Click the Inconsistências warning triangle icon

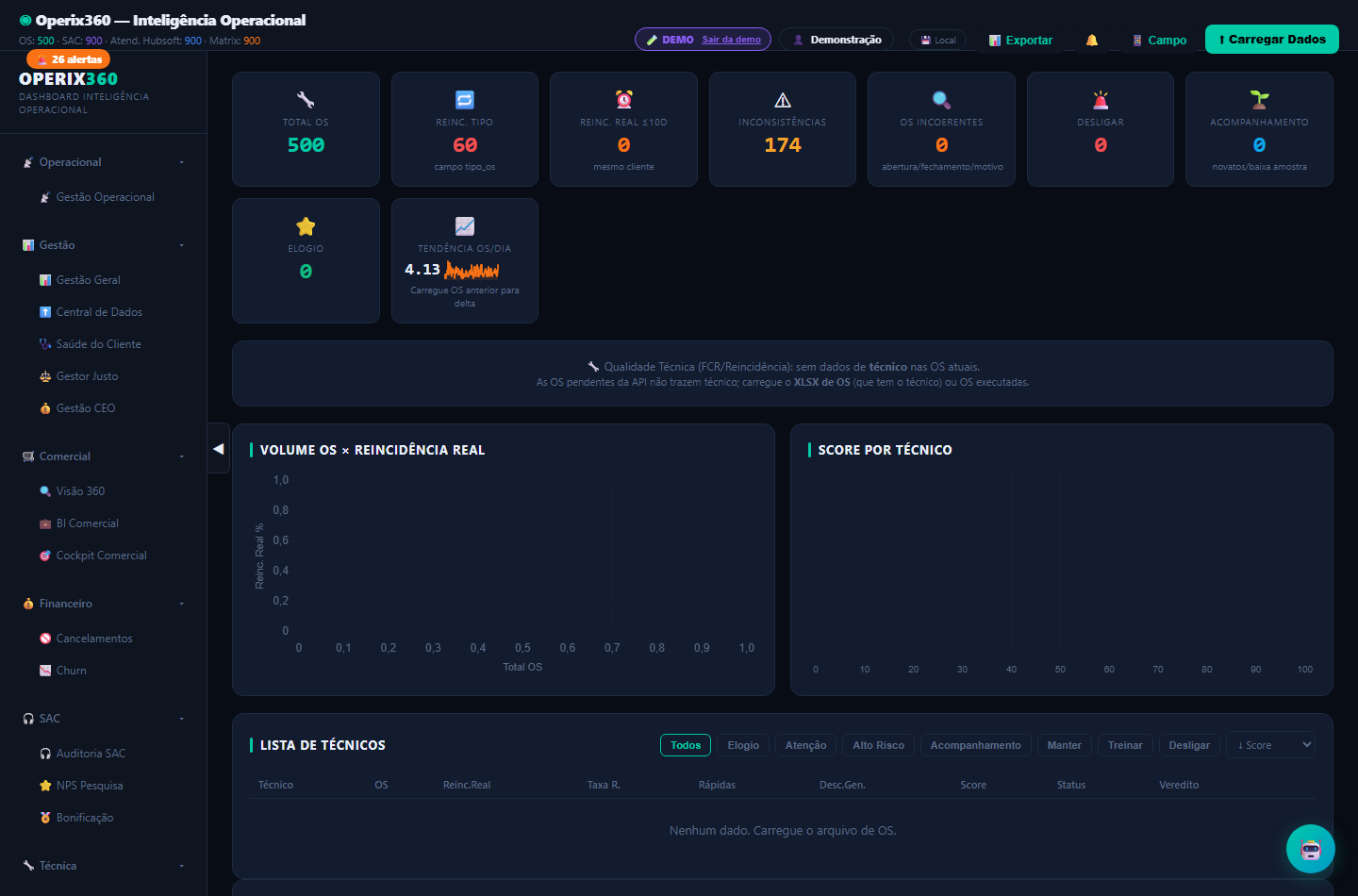coord(783,100)
